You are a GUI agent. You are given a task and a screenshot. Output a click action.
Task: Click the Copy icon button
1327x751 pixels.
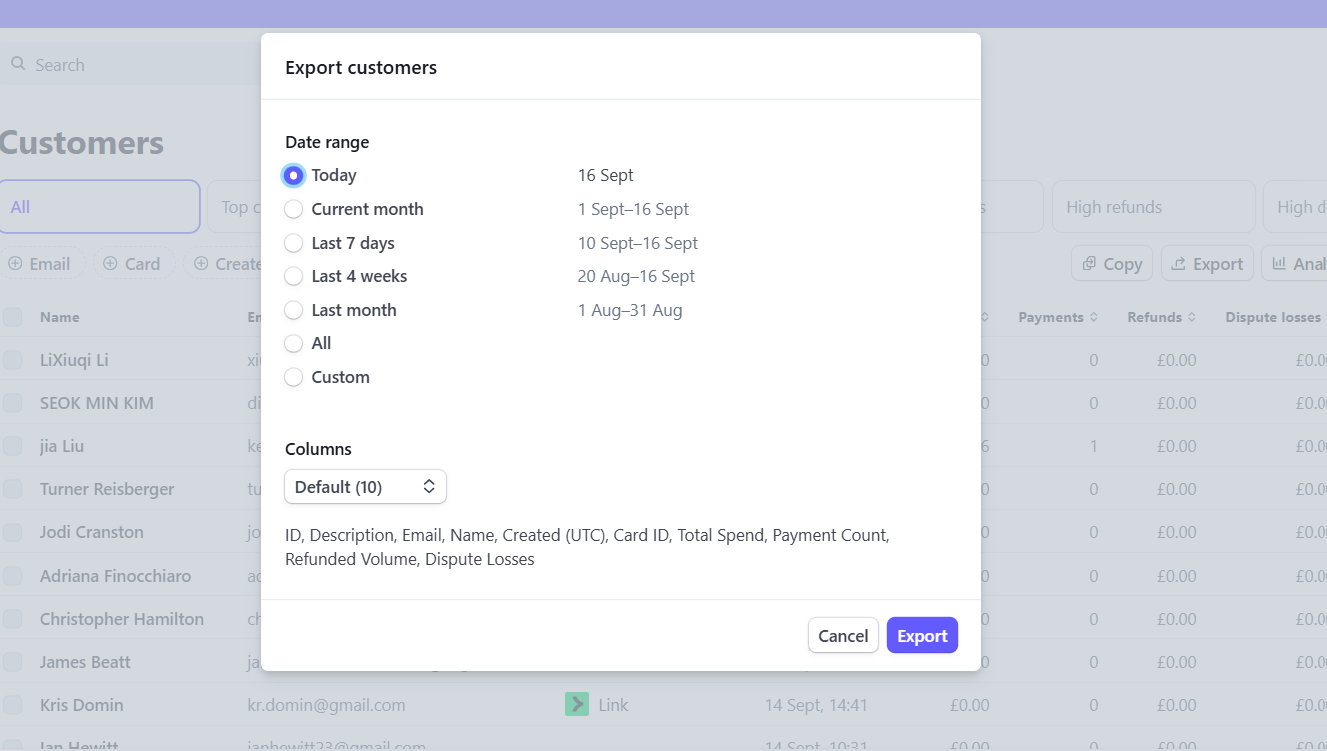(x=1089, y=264)
